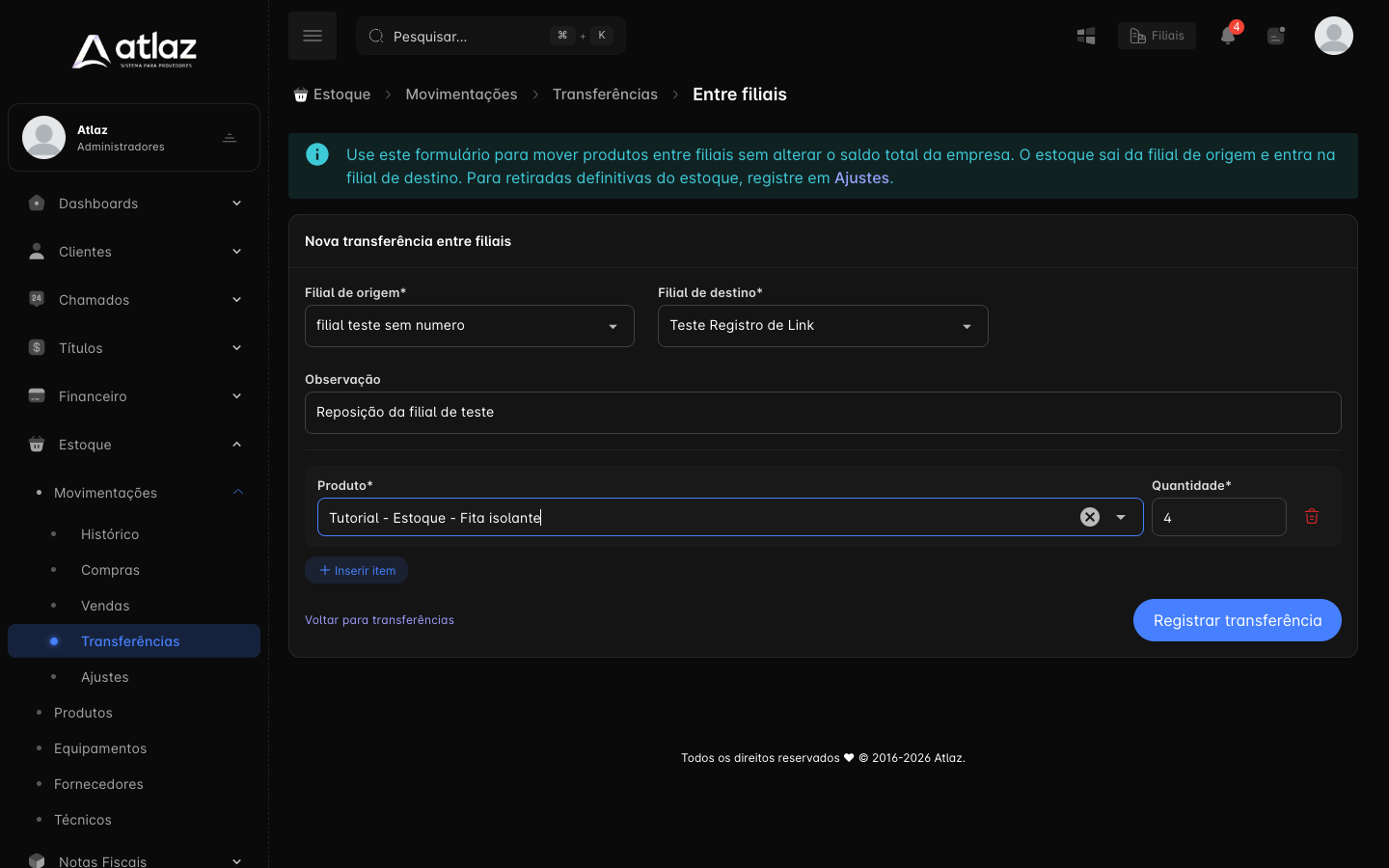The height and width of the screenshot is (868, 1389).
Task: Click the Atlaz profile menu icon
Action: click(x=230, y=138)
